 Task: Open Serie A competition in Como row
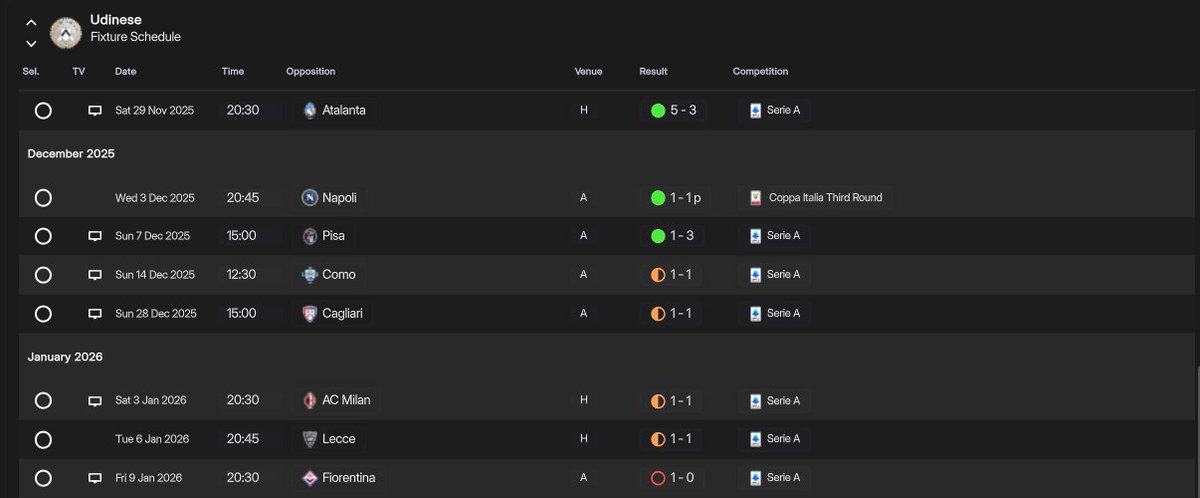coord(775,275)
